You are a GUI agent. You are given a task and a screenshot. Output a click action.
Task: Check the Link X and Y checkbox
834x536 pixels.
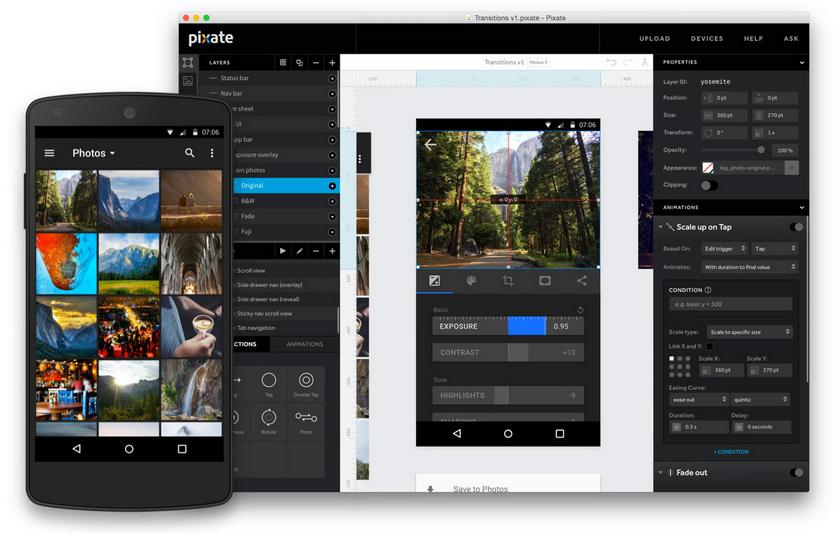tap(710, 347)
